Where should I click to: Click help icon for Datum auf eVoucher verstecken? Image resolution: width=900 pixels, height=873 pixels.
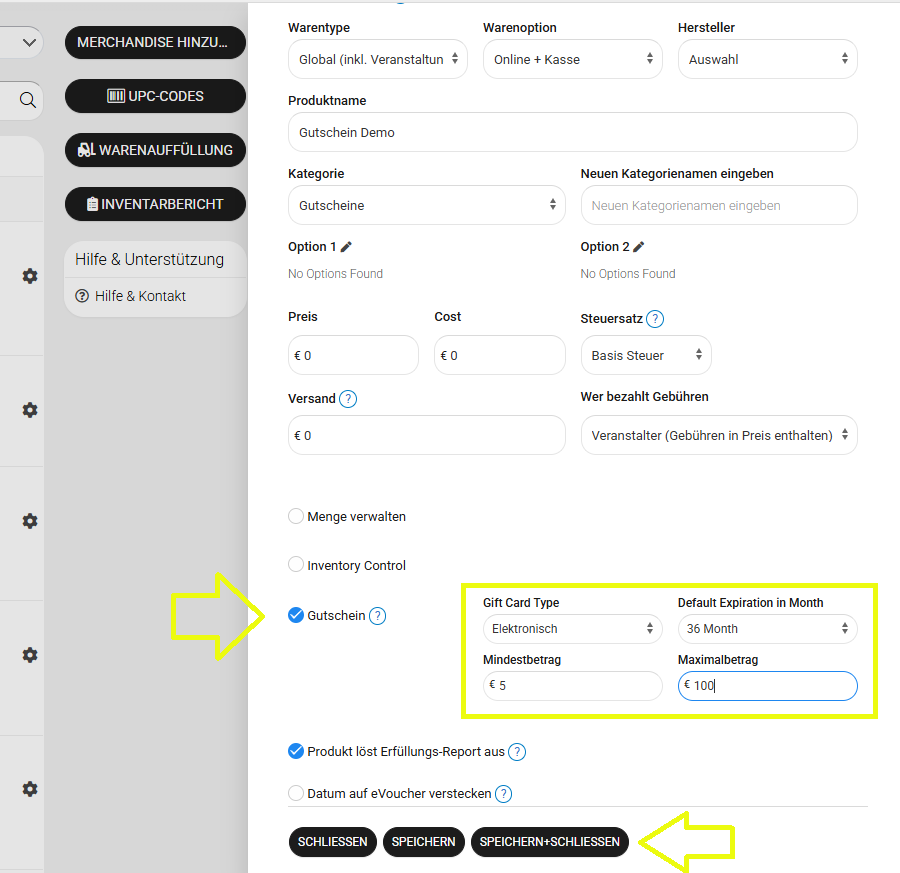[x=504, y=794]
